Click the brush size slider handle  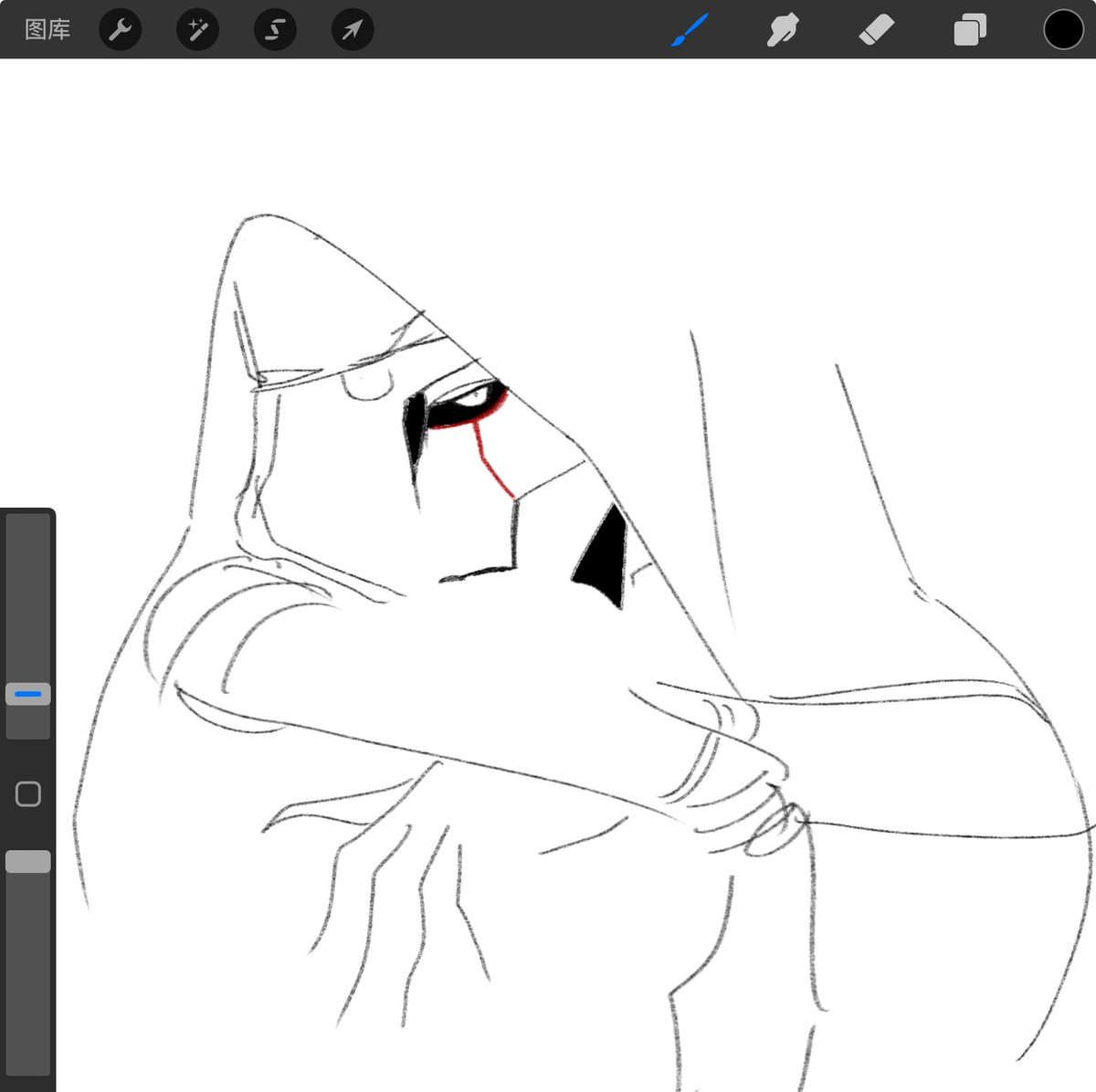[x=28, y=695]
